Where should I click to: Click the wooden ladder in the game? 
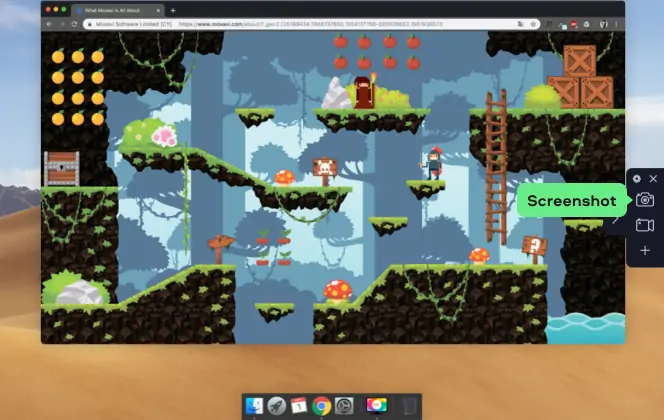tap(496, 166)
